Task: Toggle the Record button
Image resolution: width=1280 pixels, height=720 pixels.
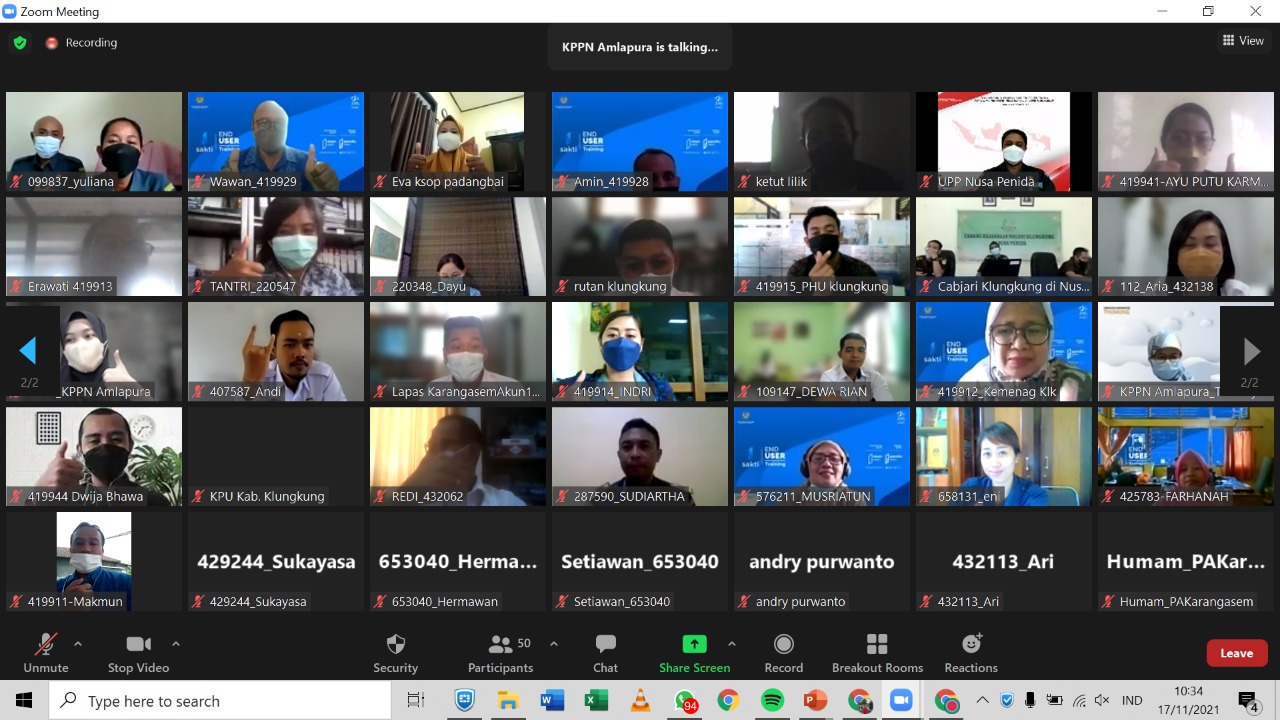Action: pos(784,652)
